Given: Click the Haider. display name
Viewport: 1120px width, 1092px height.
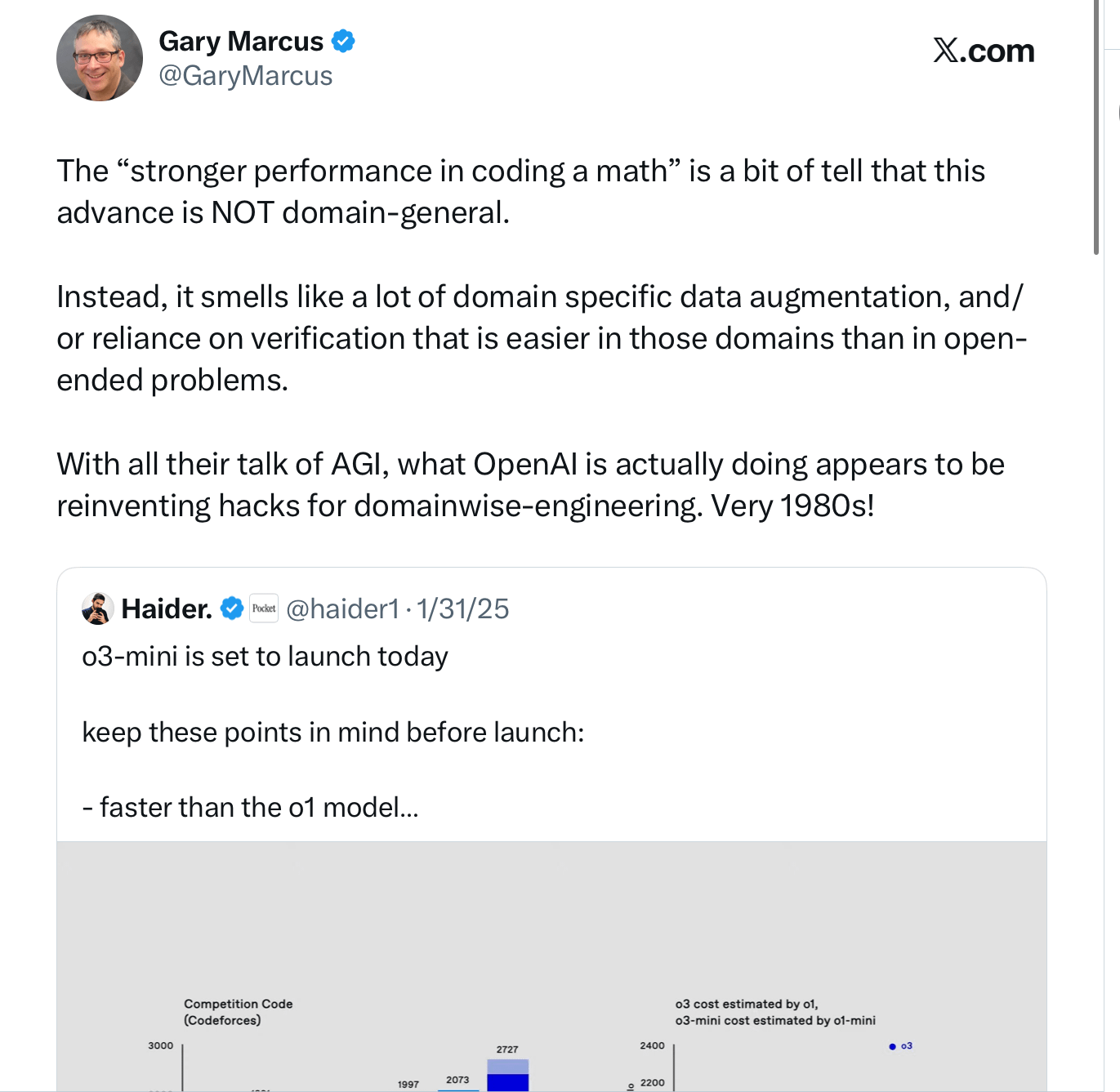Looking at the screenshot, I should click(167, 608).
